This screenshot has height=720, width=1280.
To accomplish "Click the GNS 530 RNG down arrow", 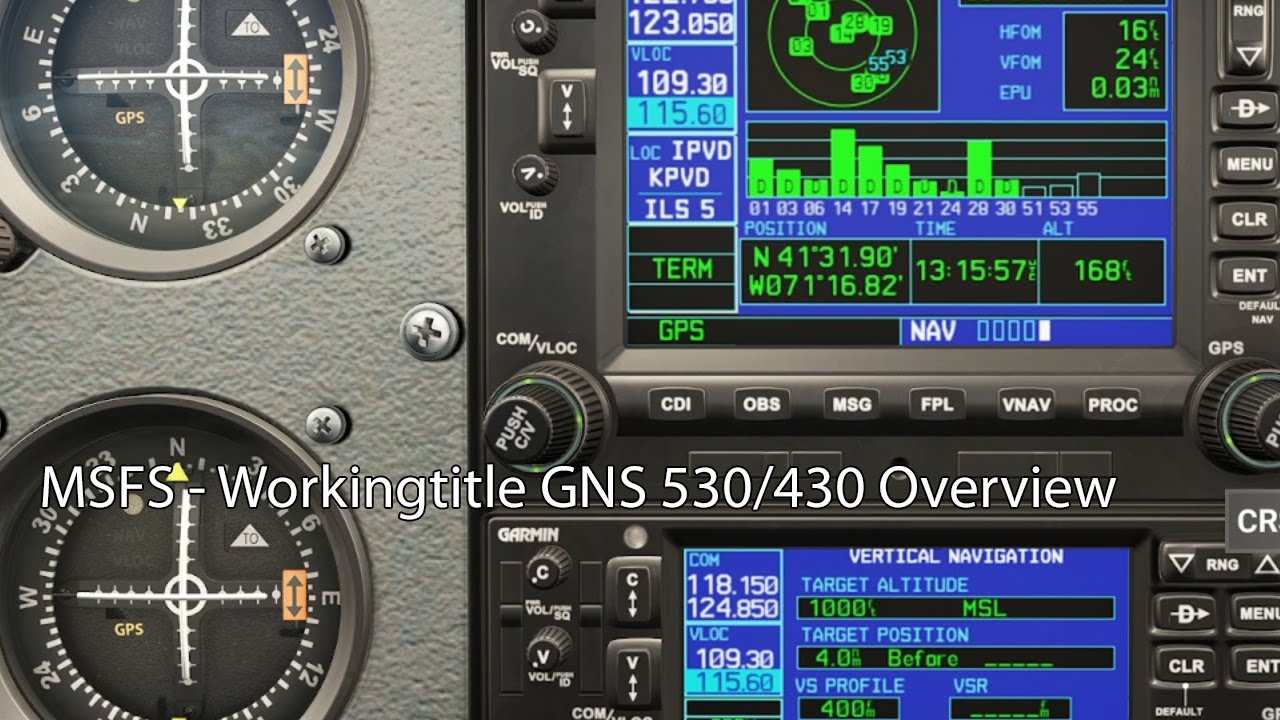I will pos(1250,55).
